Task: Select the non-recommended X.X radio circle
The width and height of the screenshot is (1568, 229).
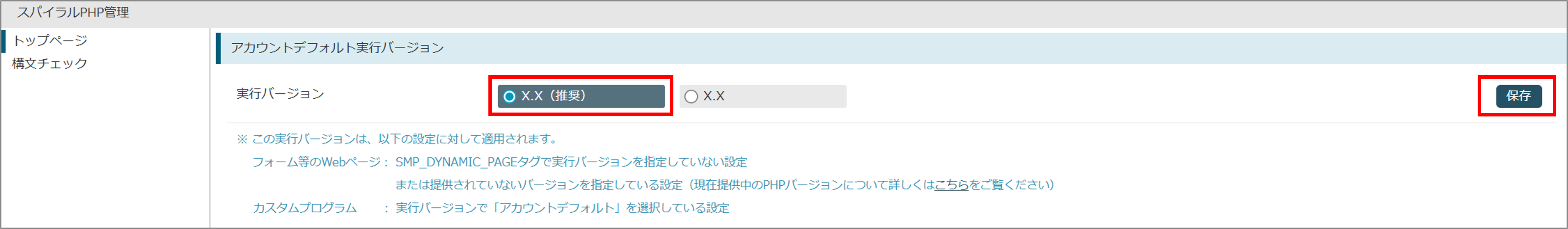Action: point(691,96)
